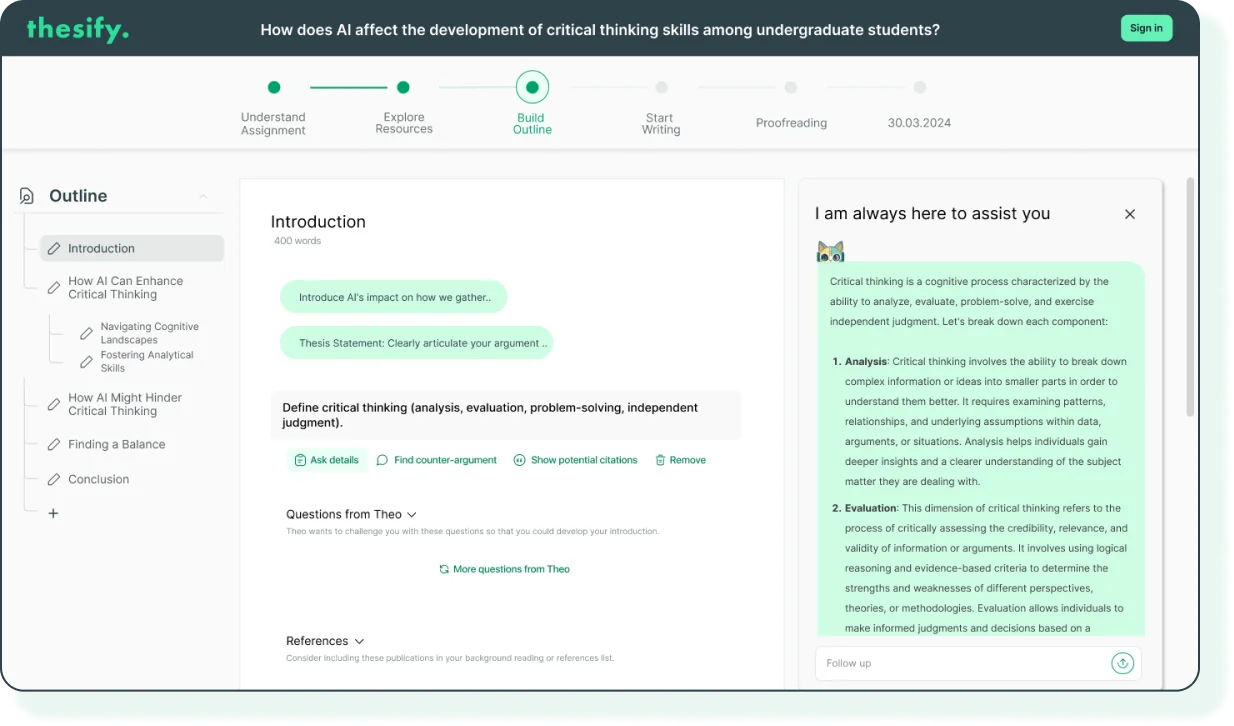Close the assistant chat panel
1234x726 pixels.
(x=1130, y=214)
